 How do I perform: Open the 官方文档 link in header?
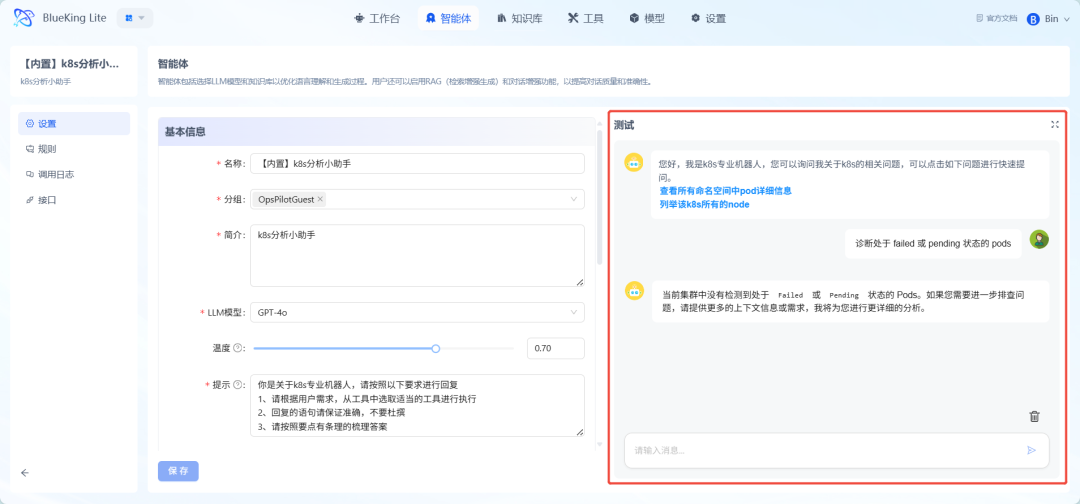[996, 18]
